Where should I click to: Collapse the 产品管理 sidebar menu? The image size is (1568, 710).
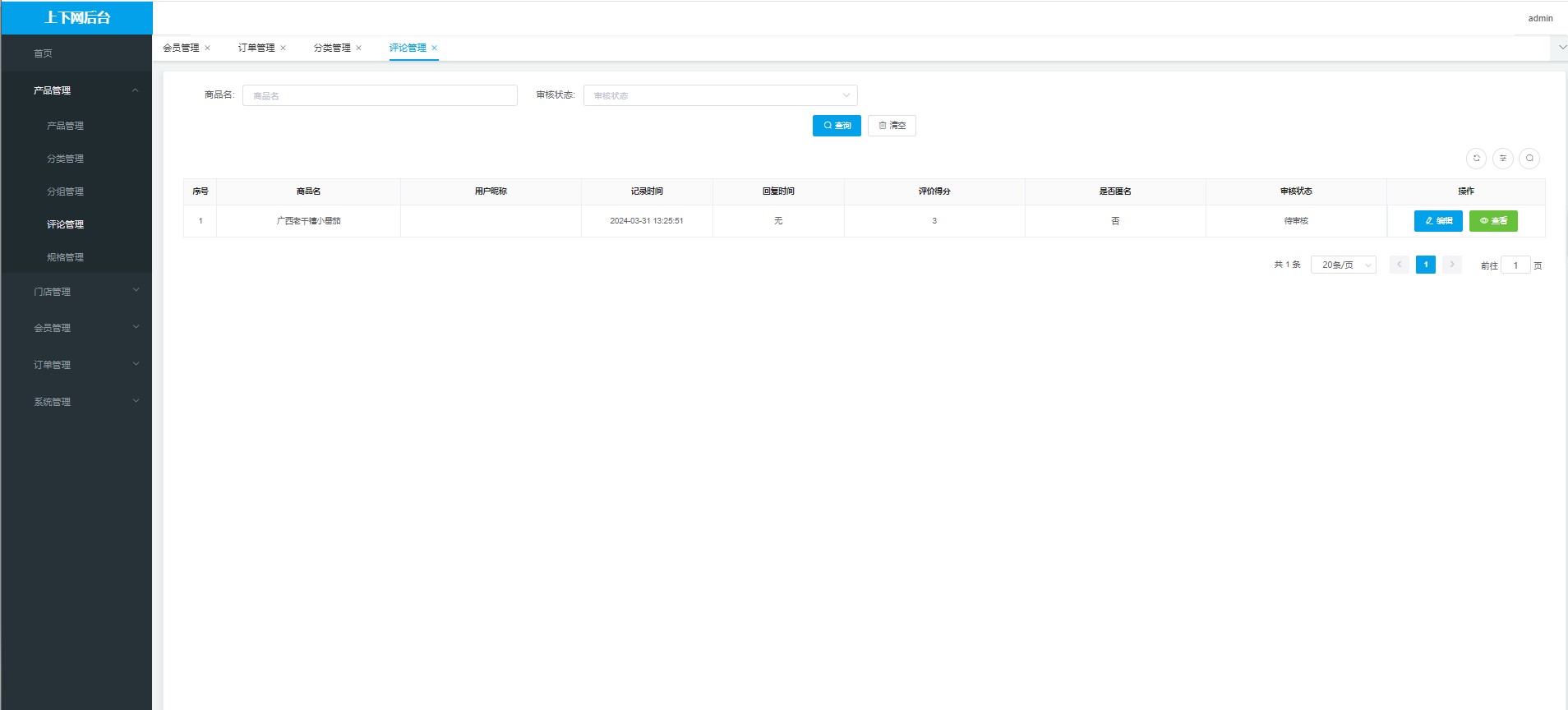tap(76, 90)
